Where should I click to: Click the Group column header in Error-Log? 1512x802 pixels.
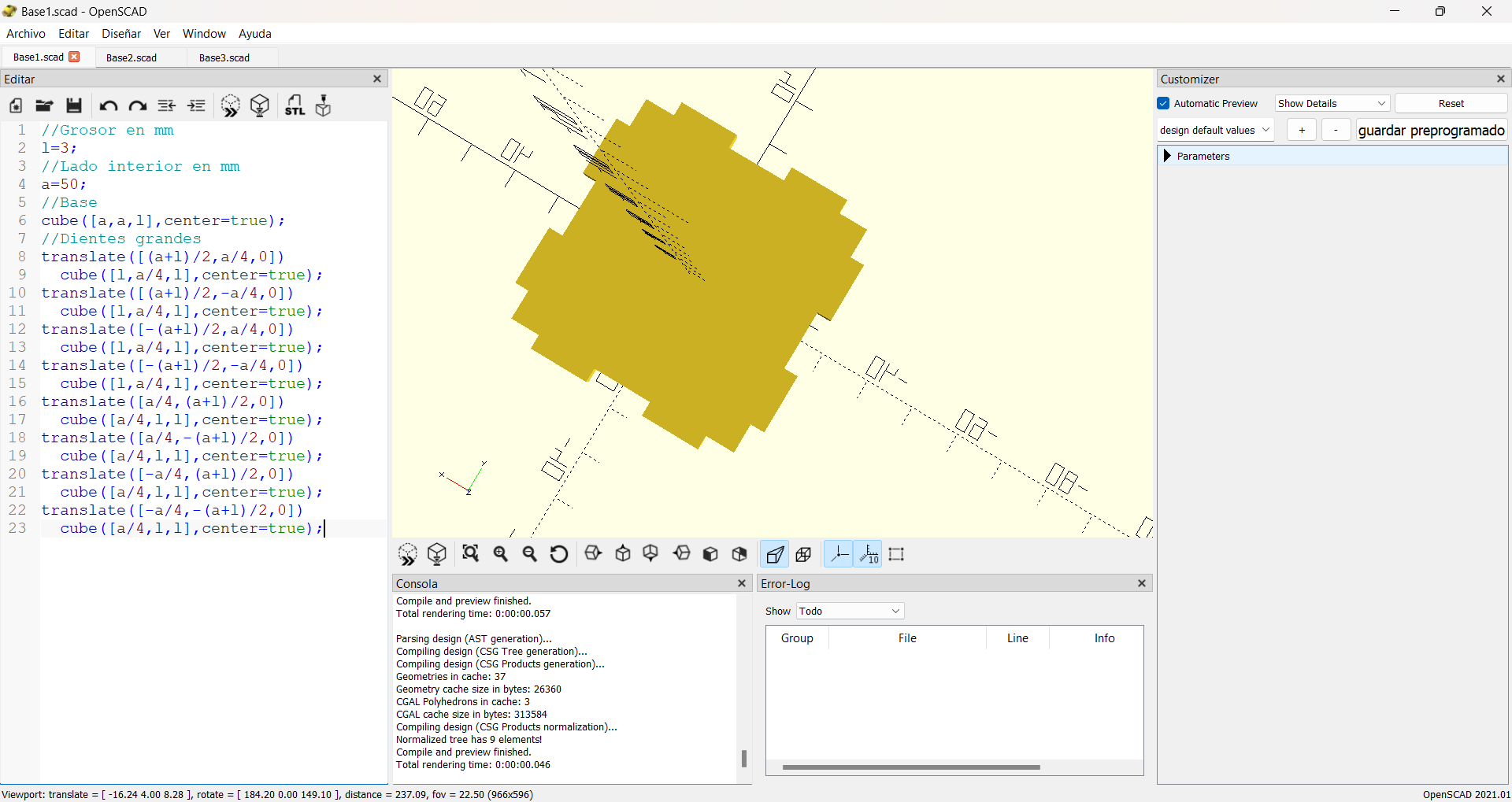pos(797,638)
